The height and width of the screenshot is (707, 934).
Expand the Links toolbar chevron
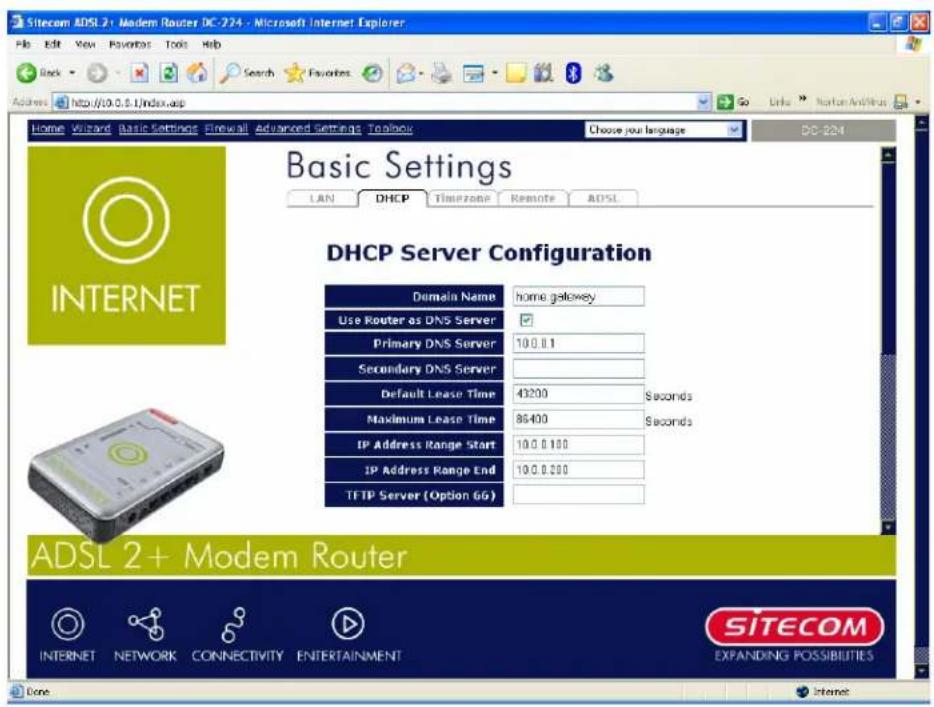point(802,99)
